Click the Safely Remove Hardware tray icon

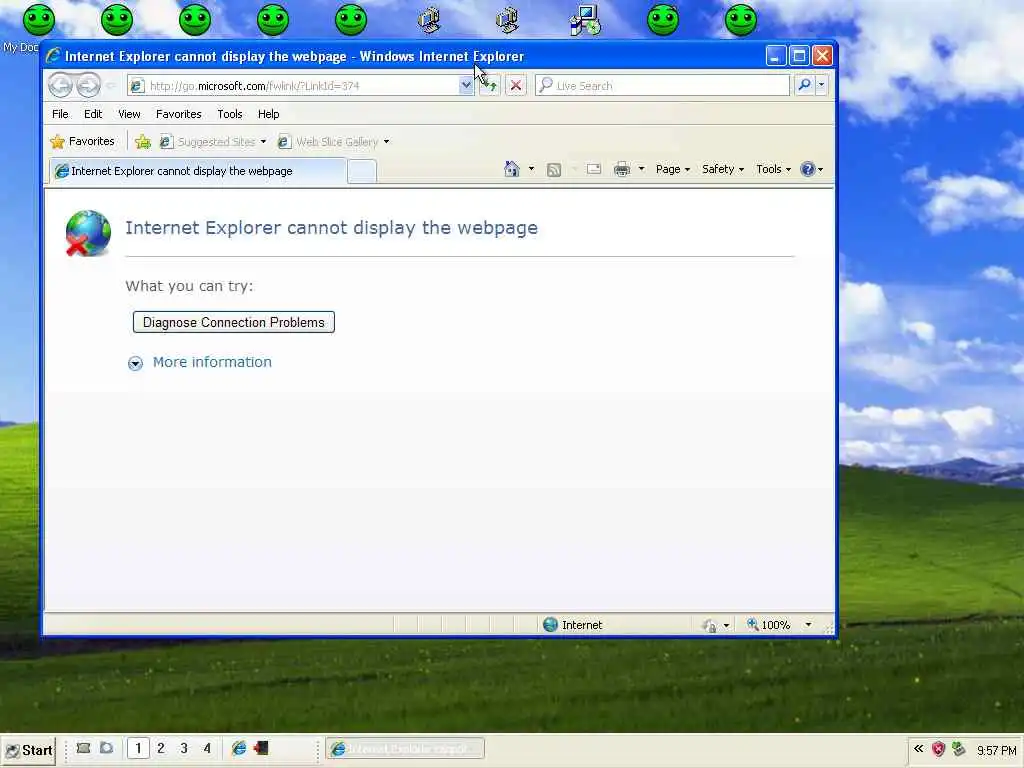tap(958, 750)
